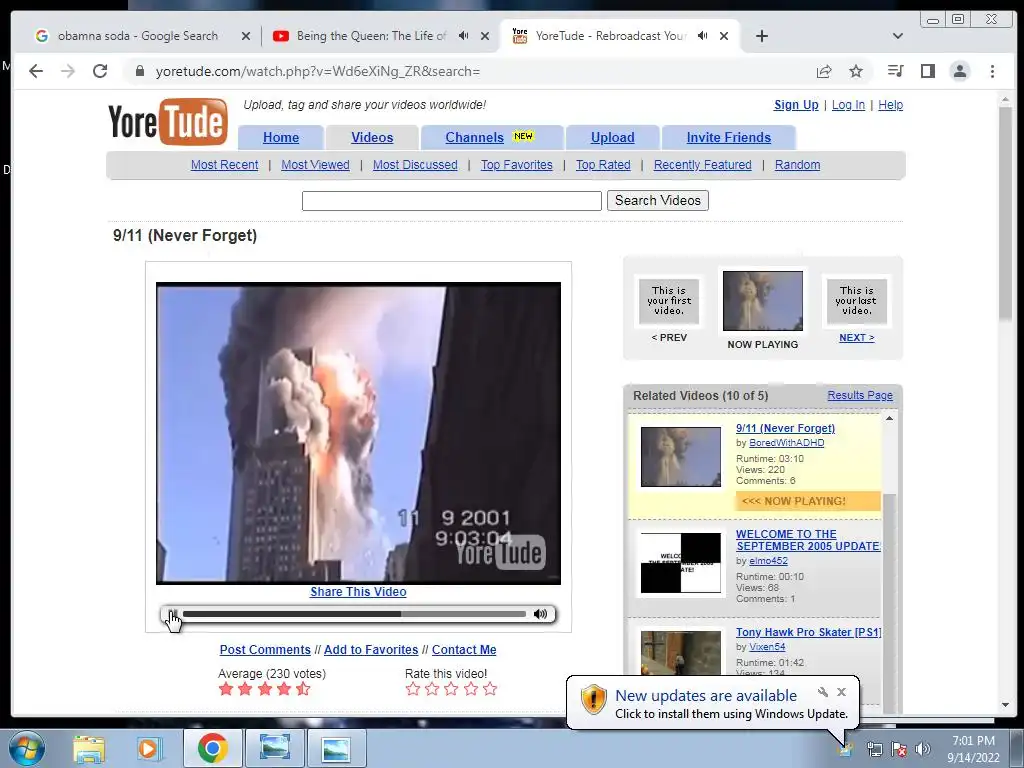Open the WELCOME TO THE SEPTEMBER 2005 UPDATE video

click(x=808, y=540)
